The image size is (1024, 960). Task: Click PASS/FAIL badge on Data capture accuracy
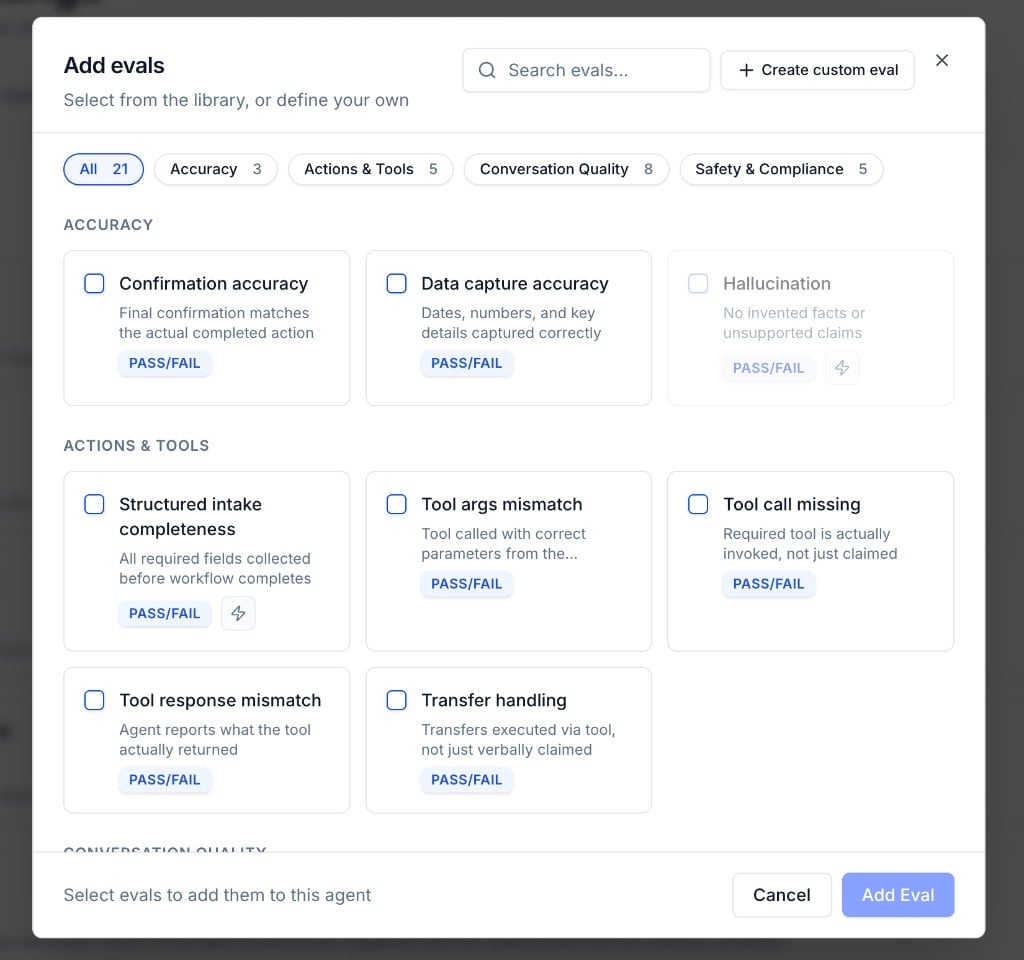466,363
